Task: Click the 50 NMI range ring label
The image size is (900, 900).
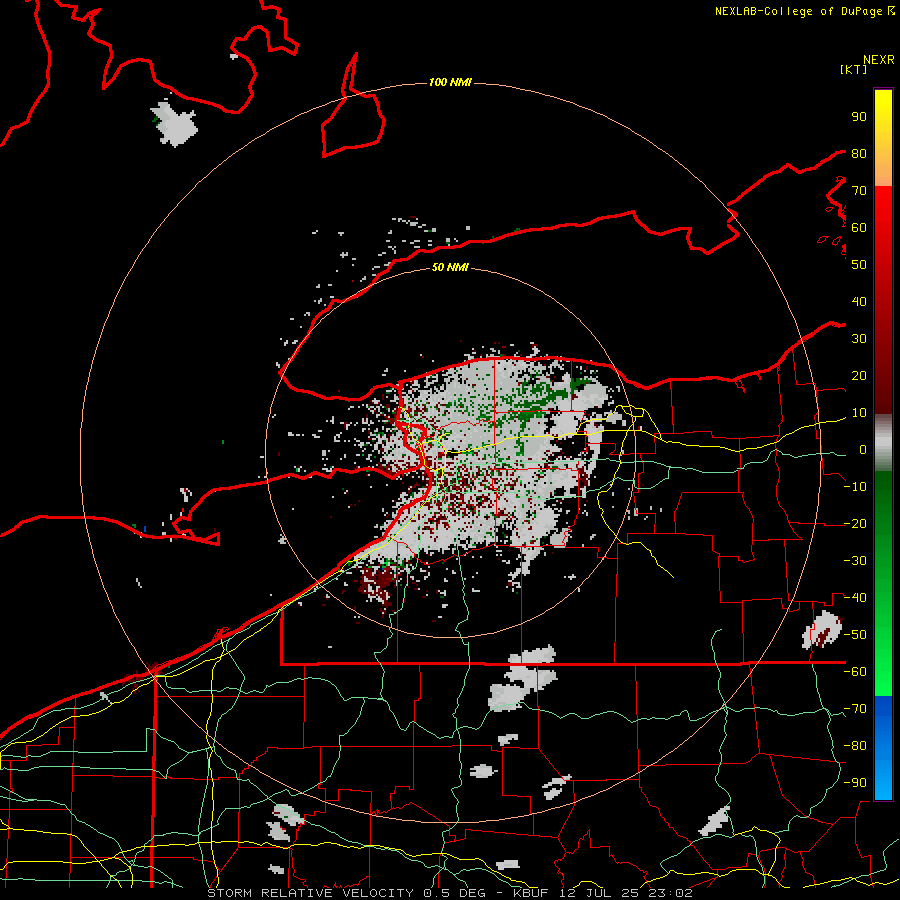Action: click(450, 267)
